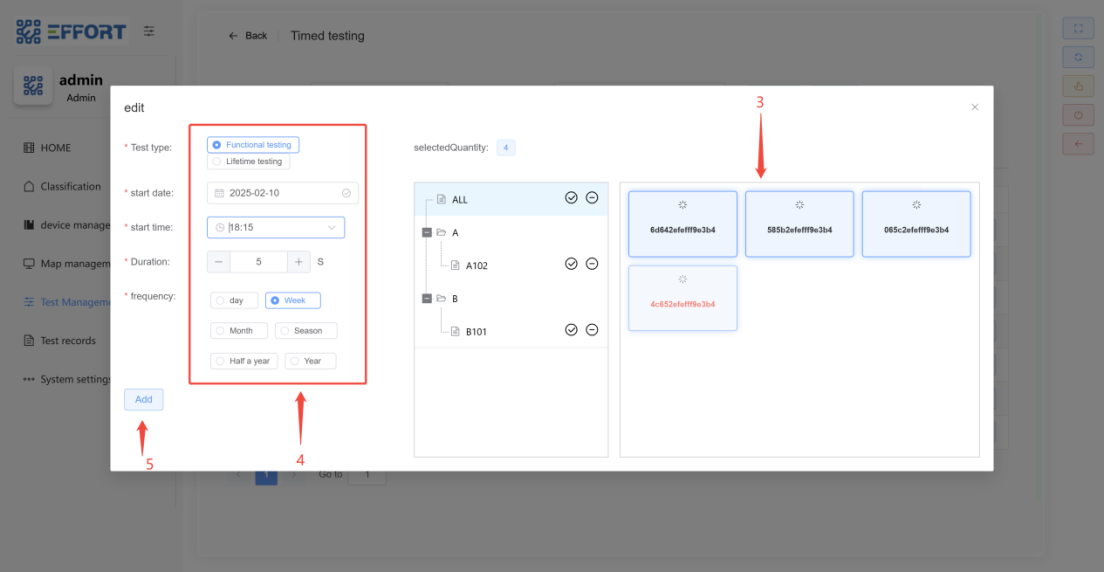
Task: Click the calendar icon in start date field
Action: point(219,193)
